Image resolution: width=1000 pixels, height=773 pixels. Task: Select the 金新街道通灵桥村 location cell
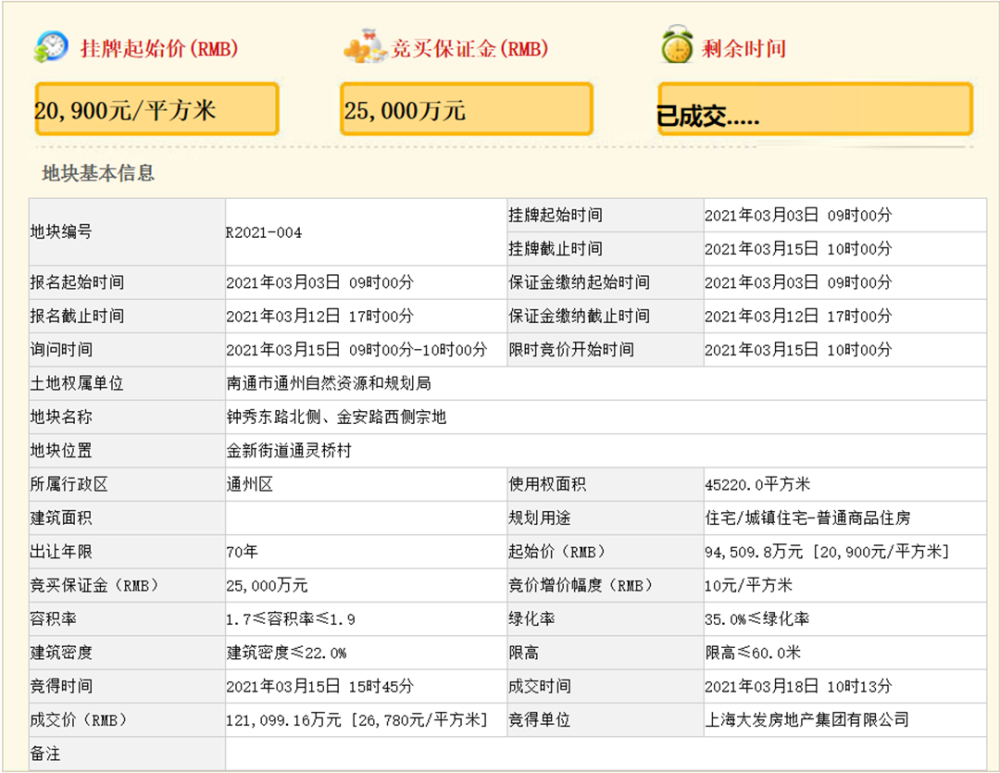(606, 451)
